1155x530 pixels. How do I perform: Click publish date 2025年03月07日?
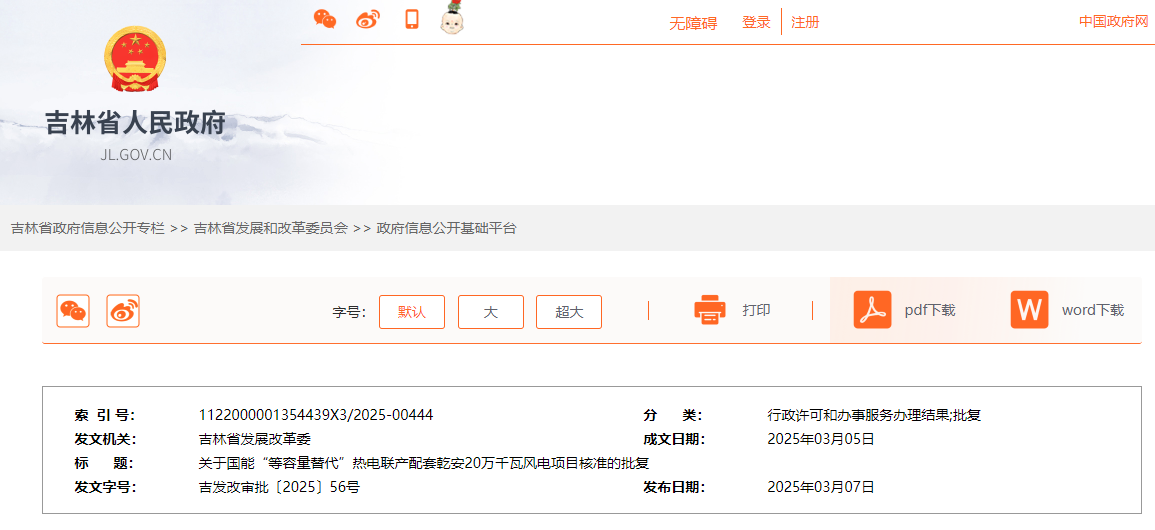point(821,487)
